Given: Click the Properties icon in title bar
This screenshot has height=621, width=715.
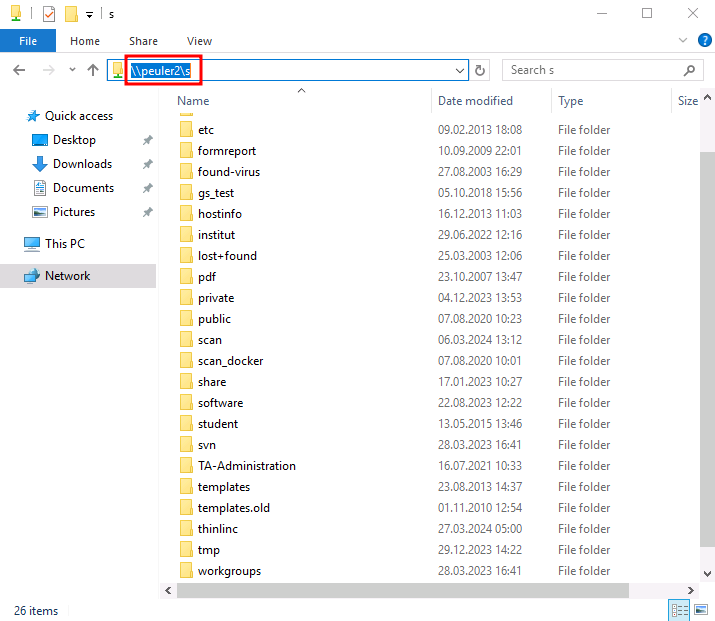Looking at the screenshot, I should click(x=49, y=14).
